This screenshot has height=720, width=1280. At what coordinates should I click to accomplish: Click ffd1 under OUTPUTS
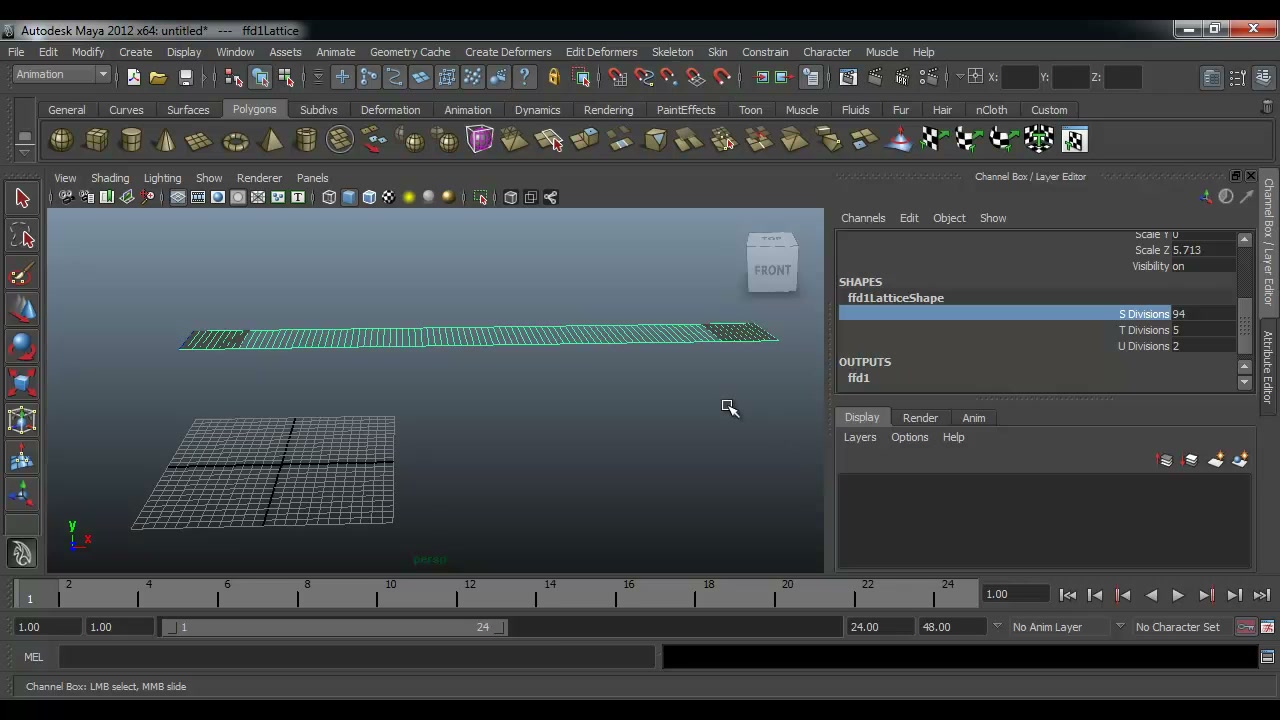click(859, 378)
